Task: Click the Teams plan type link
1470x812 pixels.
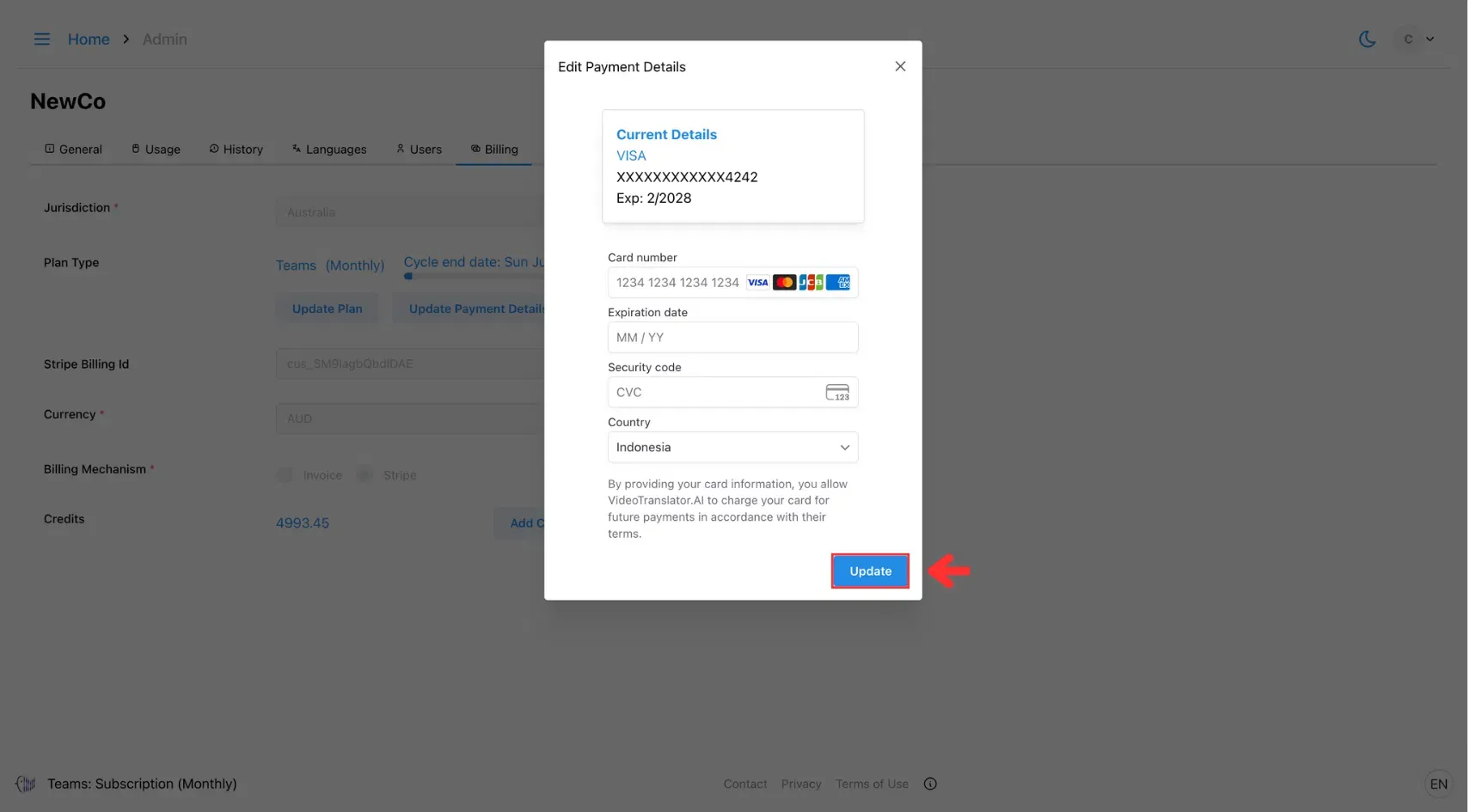Action: point(296,266)
